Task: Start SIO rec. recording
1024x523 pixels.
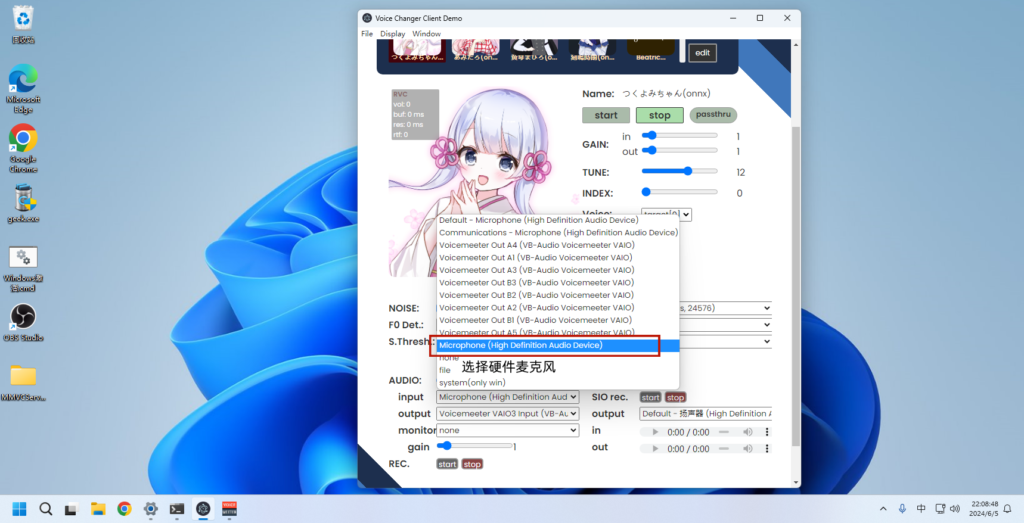Action: coord(650,397)
